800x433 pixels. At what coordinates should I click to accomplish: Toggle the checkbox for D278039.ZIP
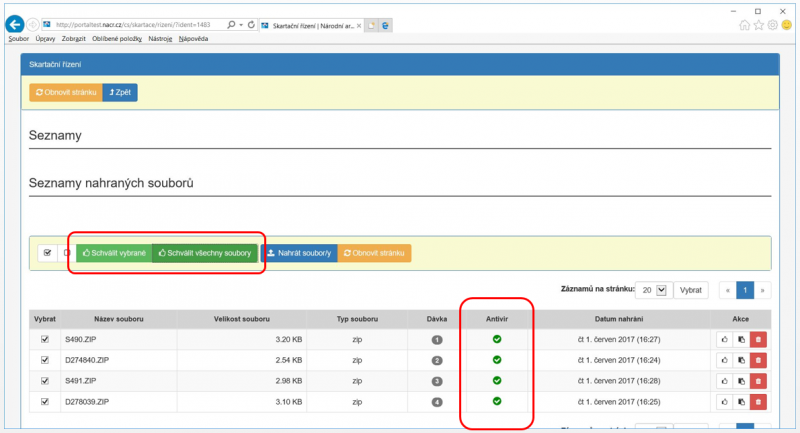coord(44,402)
